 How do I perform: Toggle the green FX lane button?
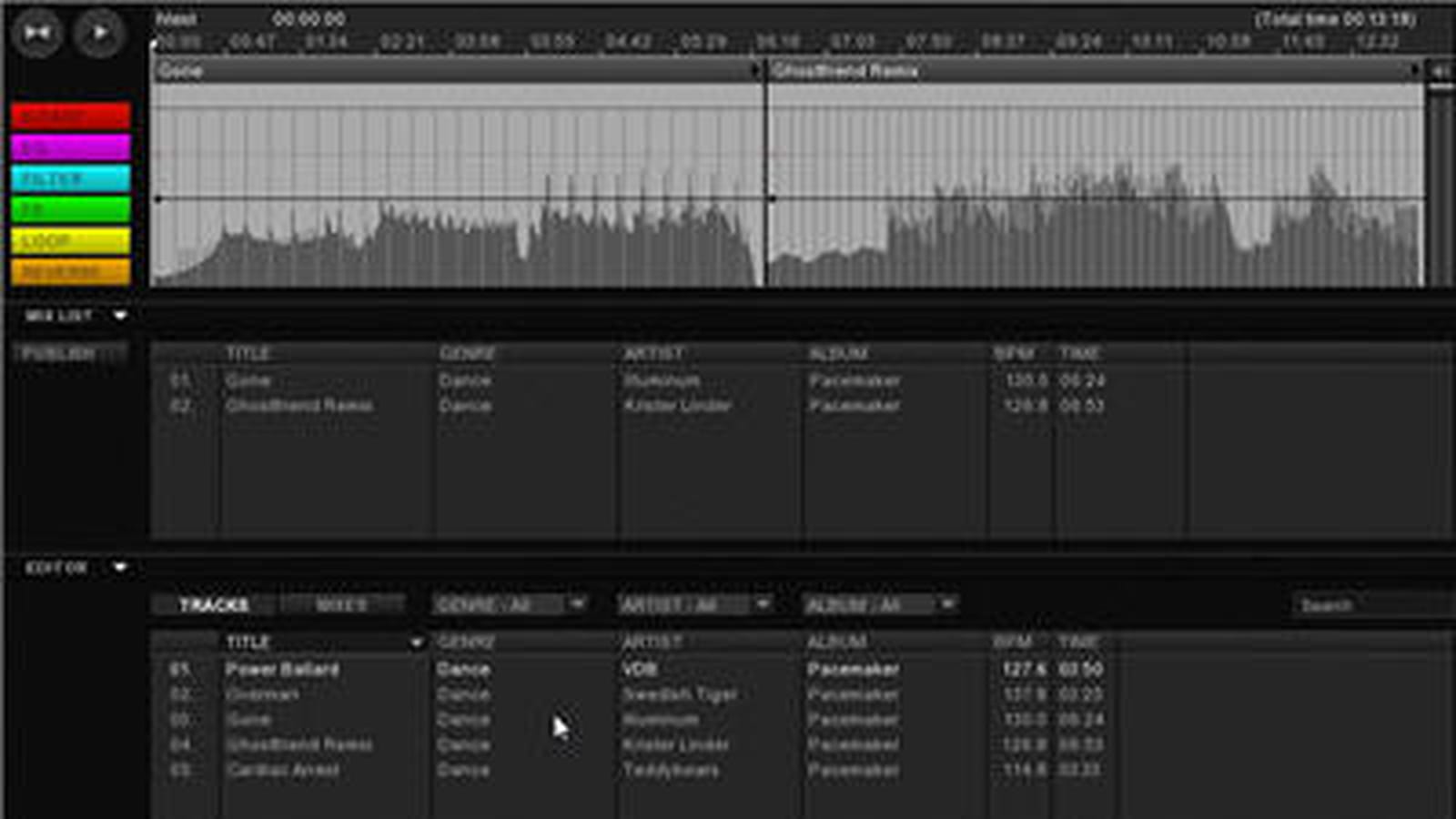tap(71, 209)
